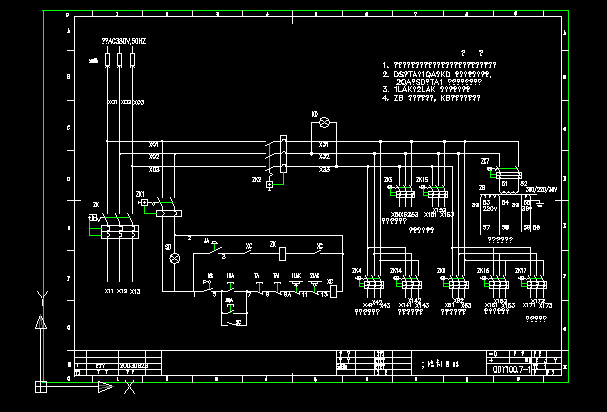Click the UCS X-axis arrowhead
Screen dimensions: 607x412
(x=105, y=386)
